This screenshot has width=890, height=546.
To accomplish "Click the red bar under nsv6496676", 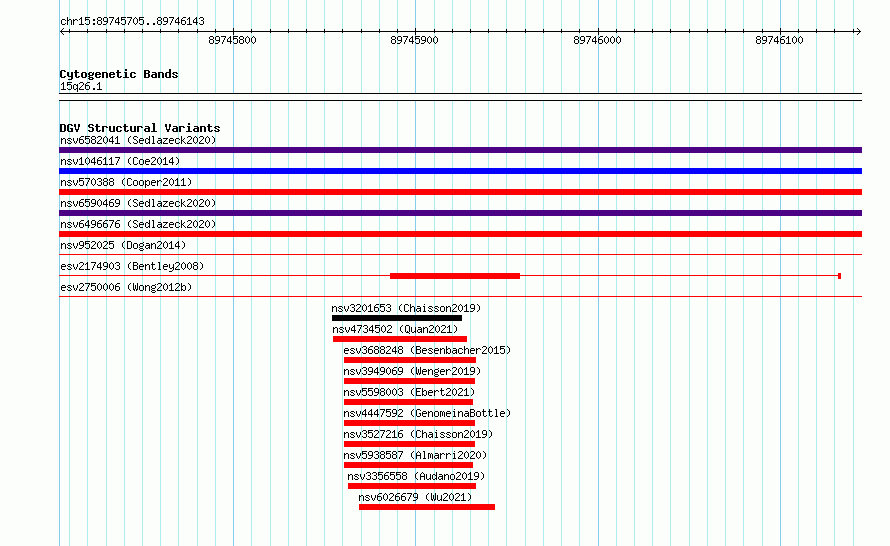I will tap(460, 234).
